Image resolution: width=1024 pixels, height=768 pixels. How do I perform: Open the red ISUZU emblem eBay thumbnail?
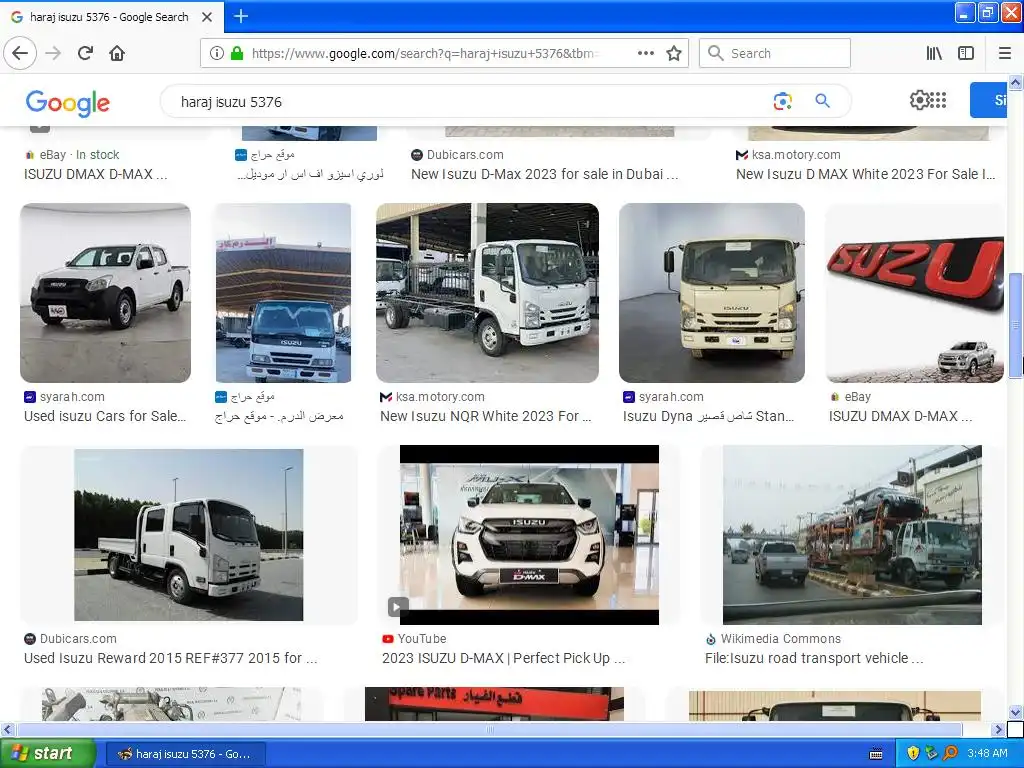pyautogui.click(x=914, y=293)
